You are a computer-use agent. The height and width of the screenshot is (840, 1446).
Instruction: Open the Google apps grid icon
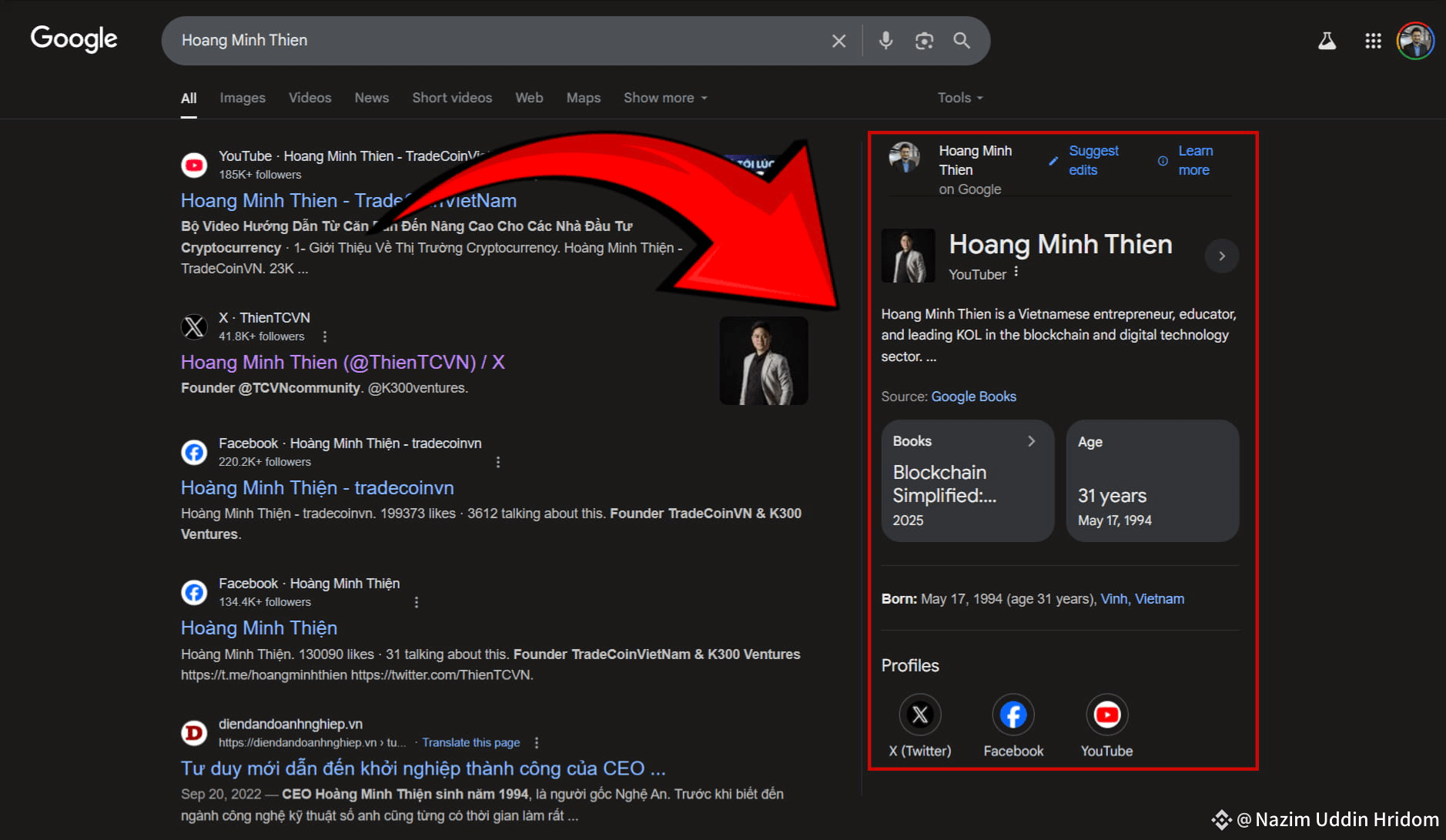pos(1373,41)
